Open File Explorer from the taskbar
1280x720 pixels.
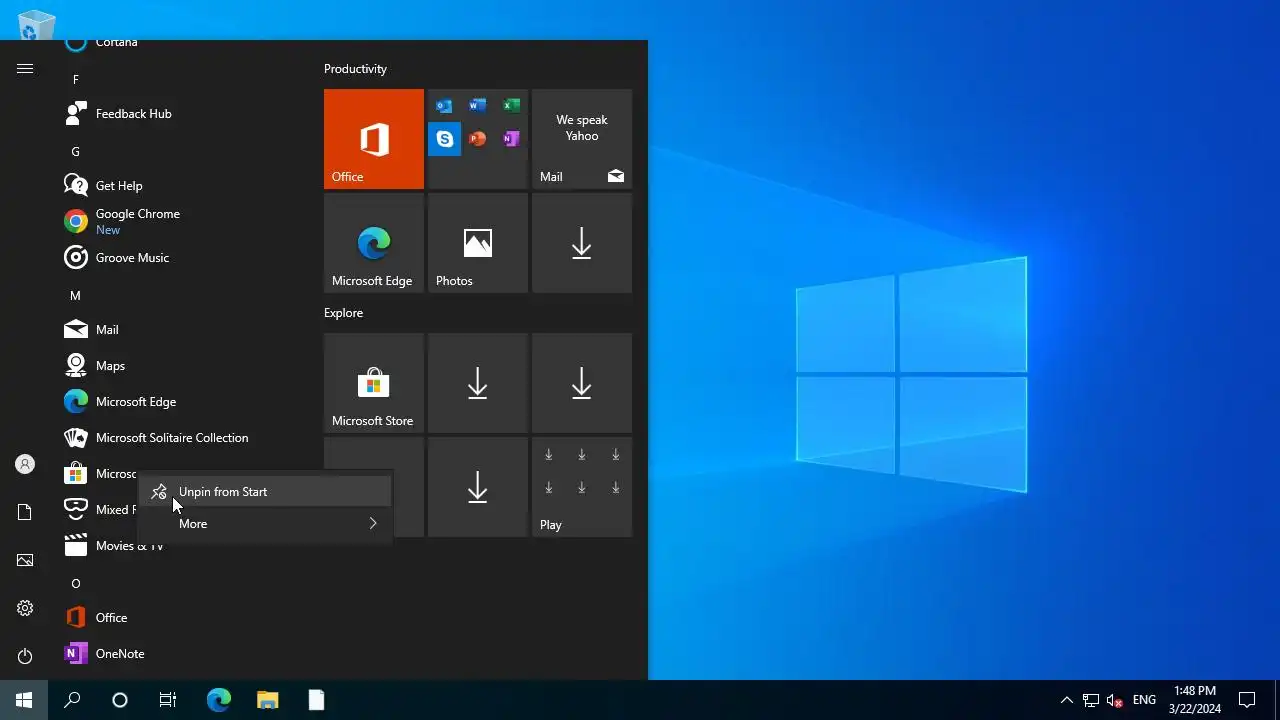point(267,700)
